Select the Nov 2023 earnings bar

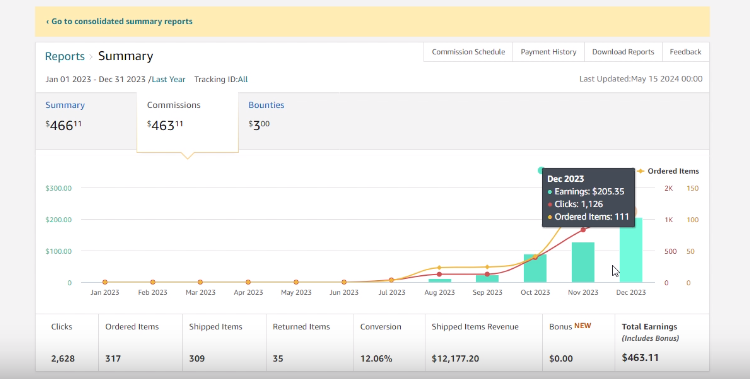[583, 262]
